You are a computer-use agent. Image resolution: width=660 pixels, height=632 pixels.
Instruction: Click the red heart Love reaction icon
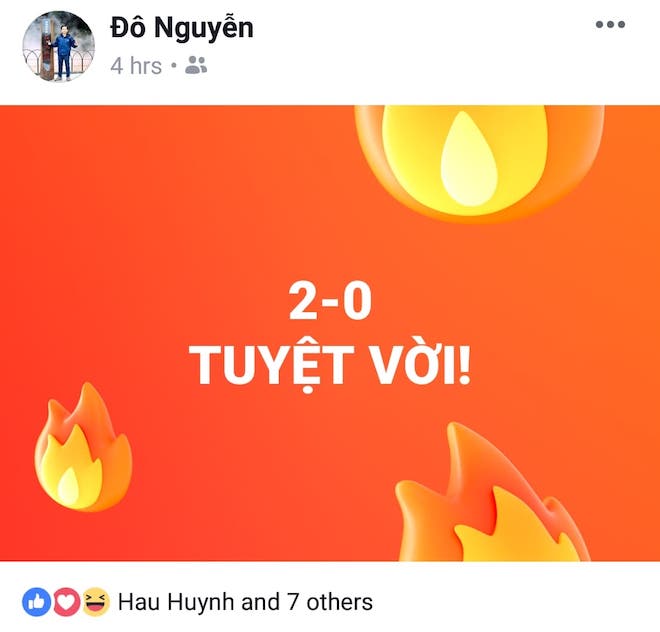tap(67, 602)
